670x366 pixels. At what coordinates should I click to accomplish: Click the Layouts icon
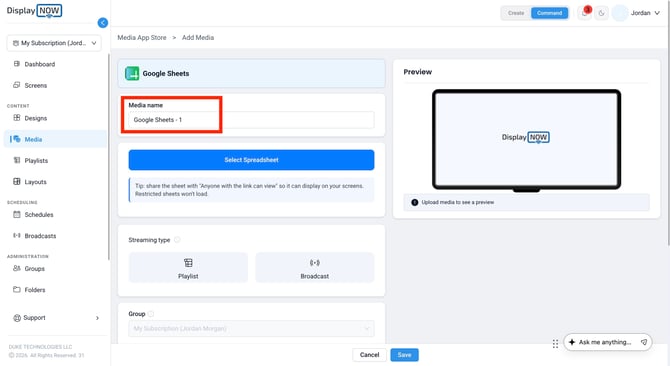tap(17, 182)
